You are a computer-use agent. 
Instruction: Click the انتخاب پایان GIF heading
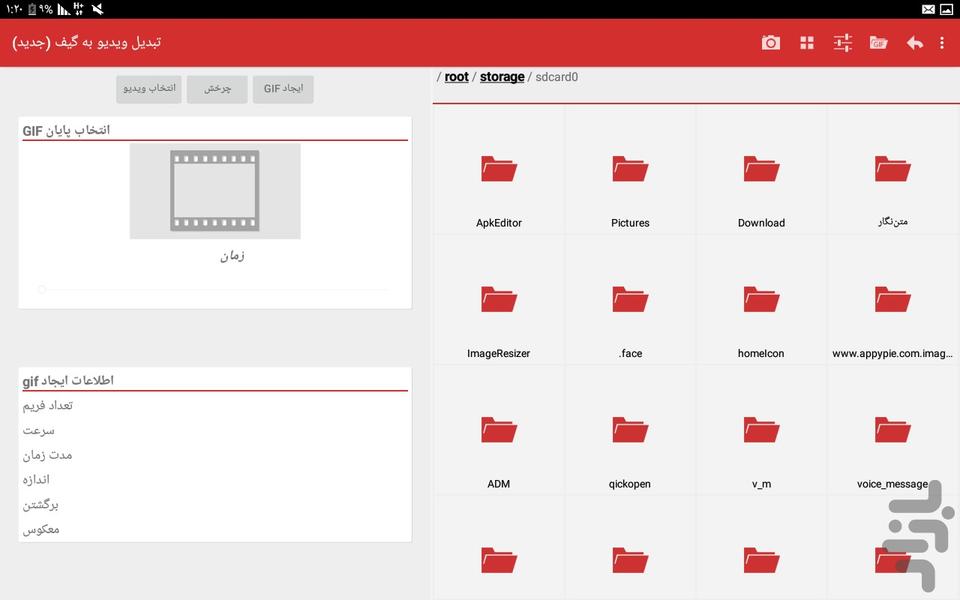click(x=66, y=130)
